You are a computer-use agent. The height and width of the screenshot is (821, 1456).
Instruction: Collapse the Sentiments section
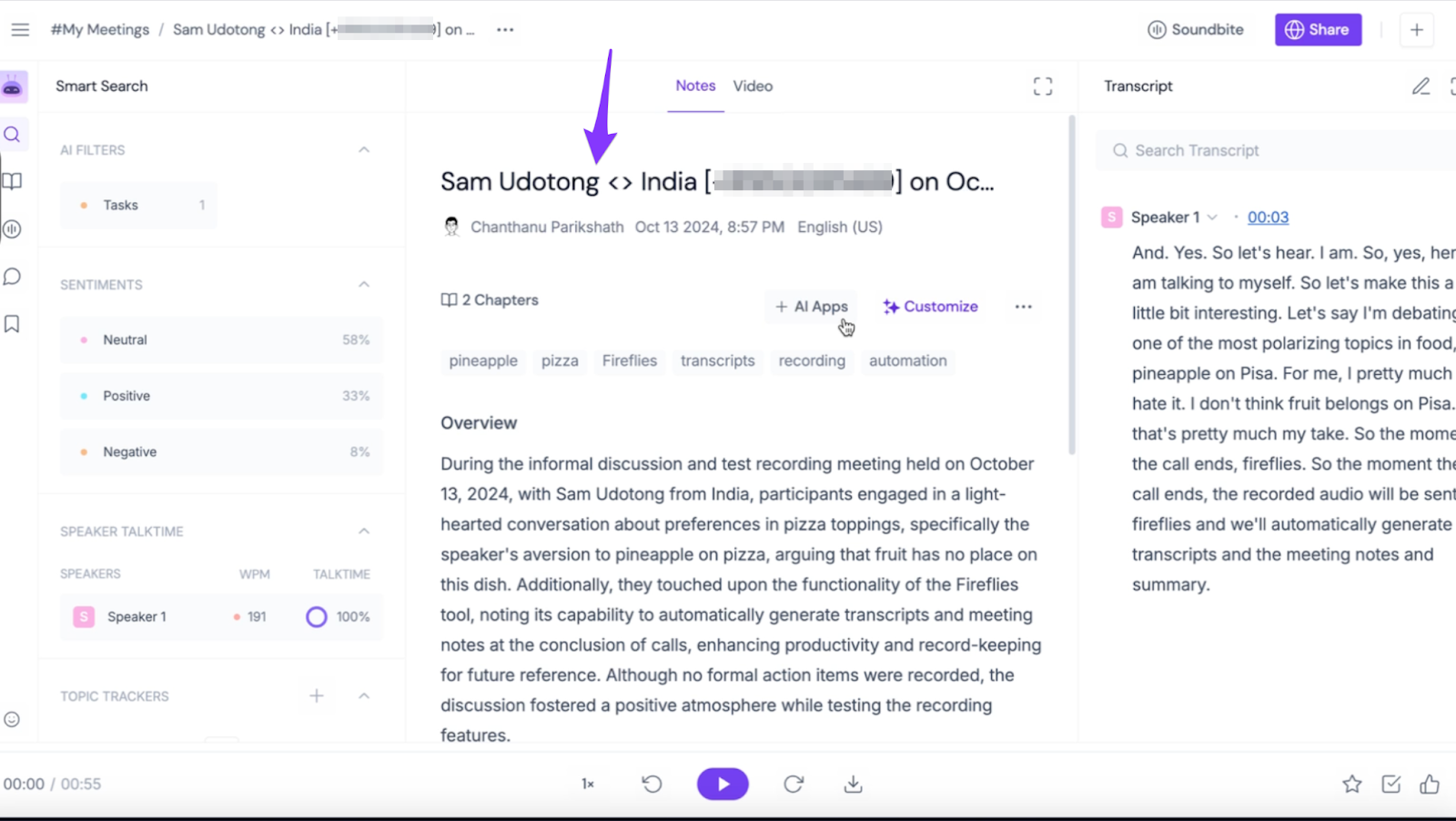click(364, 285)
